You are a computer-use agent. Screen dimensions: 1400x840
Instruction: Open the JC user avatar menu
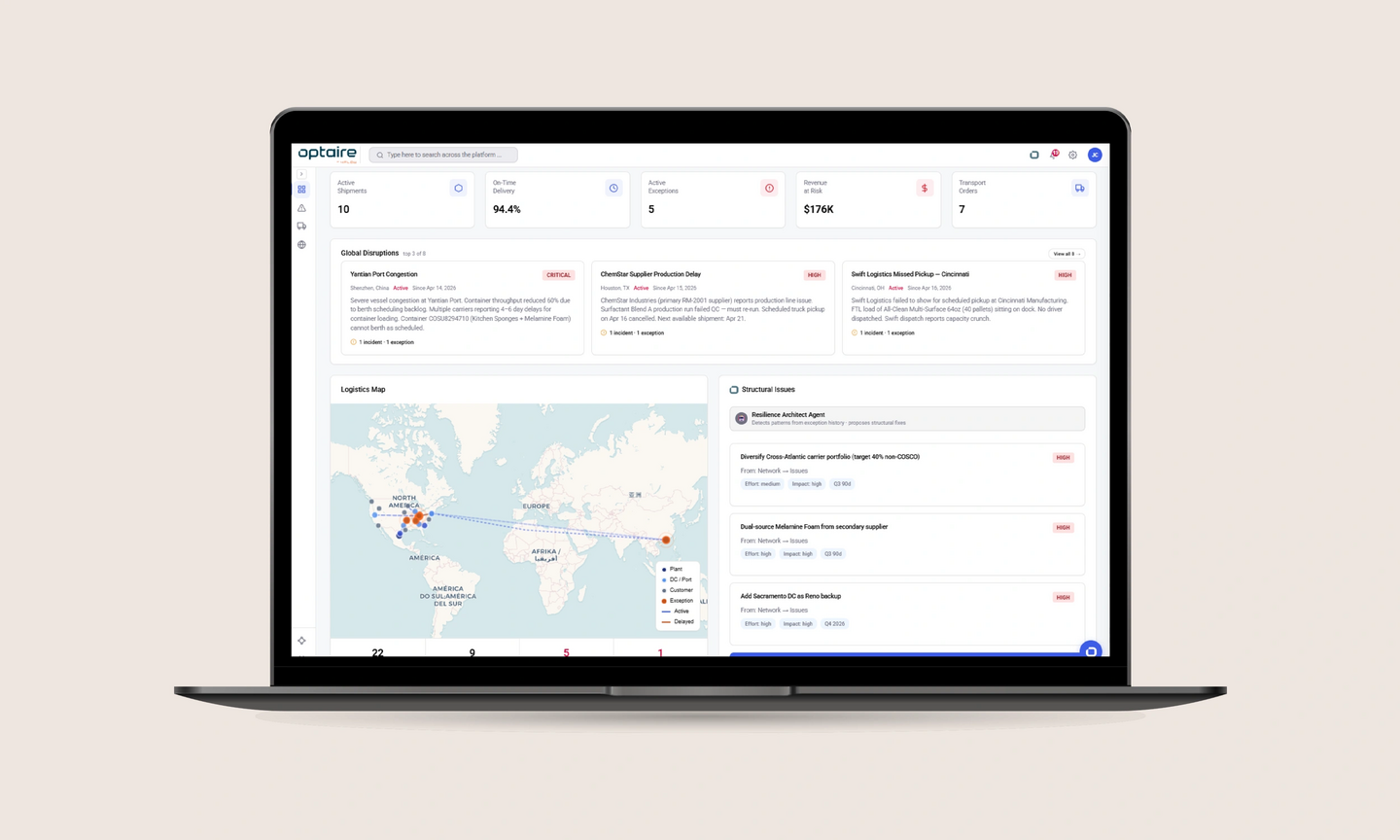tap(1095, 155)
